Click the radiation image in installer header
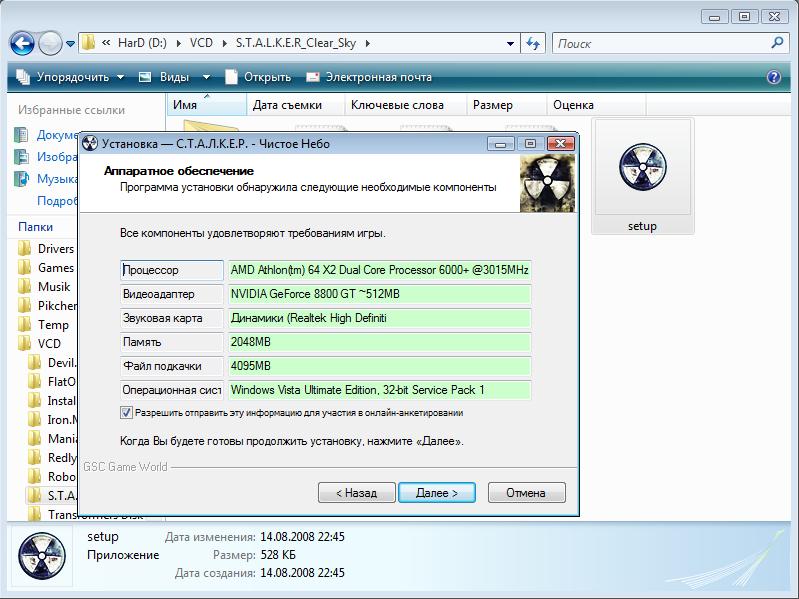The height and width of the screenshot is (599, 799). (x=547, y=183)
